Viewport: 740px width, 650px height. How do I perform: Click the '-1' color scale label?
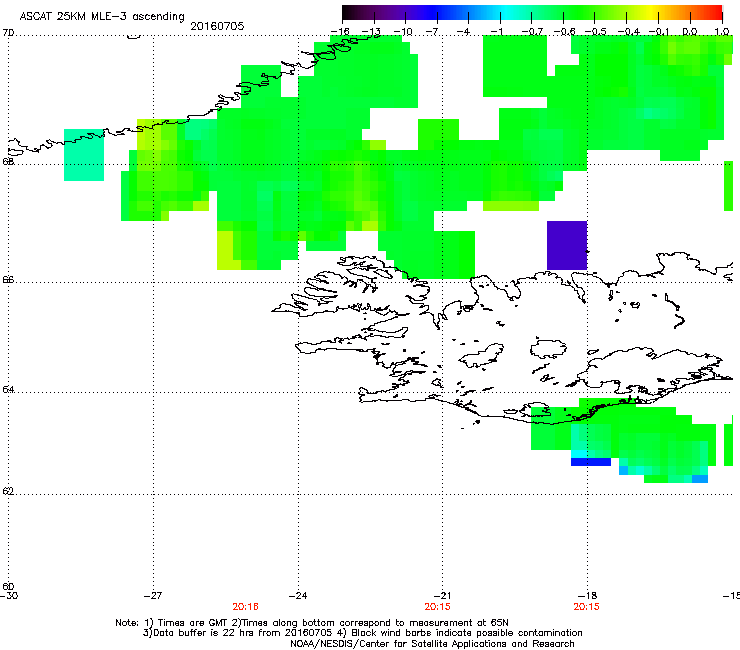(x=496, y=32)
